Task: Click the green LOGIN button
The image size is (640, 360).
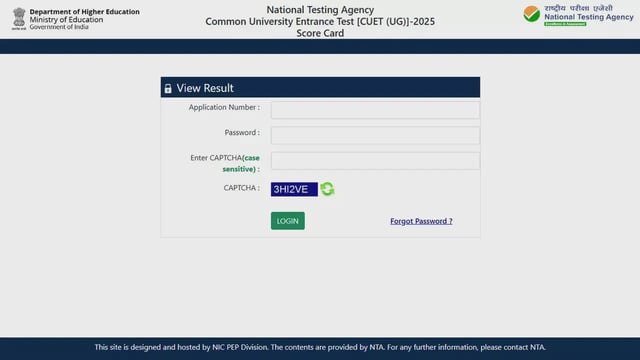Action: 287,221
